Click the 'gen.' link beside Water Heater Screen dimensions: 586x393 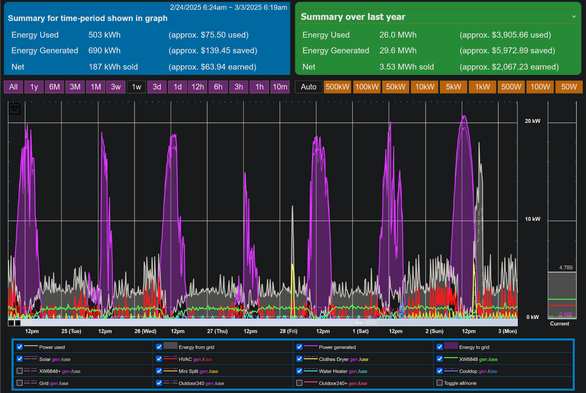353,371
